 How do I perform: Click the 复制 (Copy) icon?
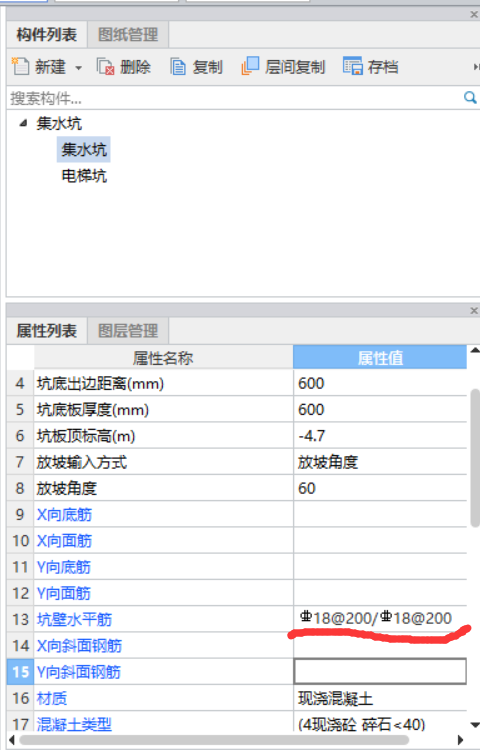178,67
